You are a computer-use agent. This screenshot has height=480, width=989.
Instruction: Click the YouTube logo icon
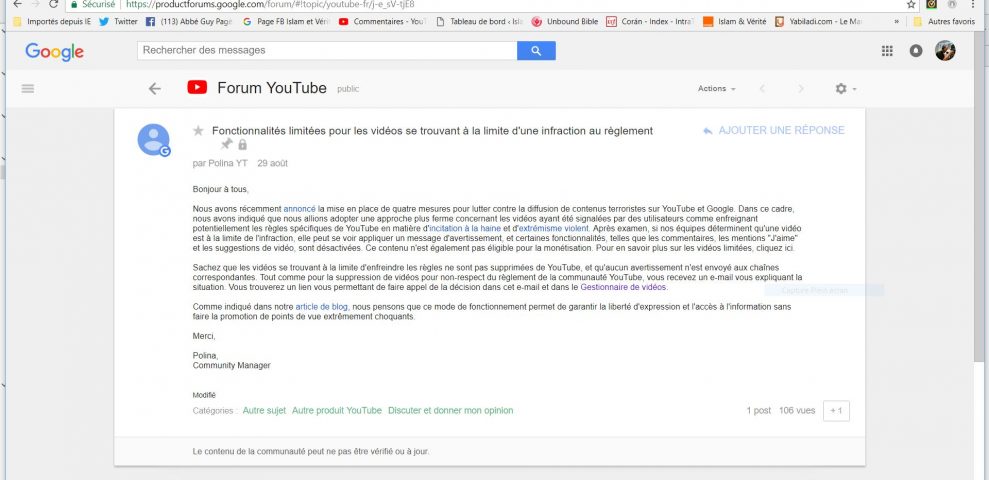(x=197, y=87)
